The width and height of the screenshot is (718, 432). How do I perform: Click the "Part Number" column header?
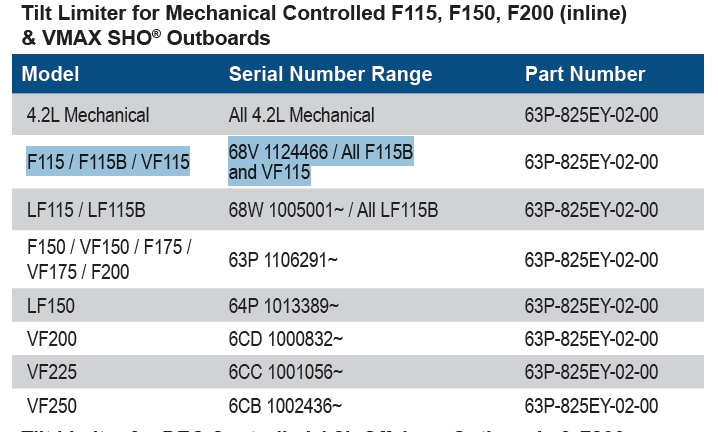click(x=585, y=74)
